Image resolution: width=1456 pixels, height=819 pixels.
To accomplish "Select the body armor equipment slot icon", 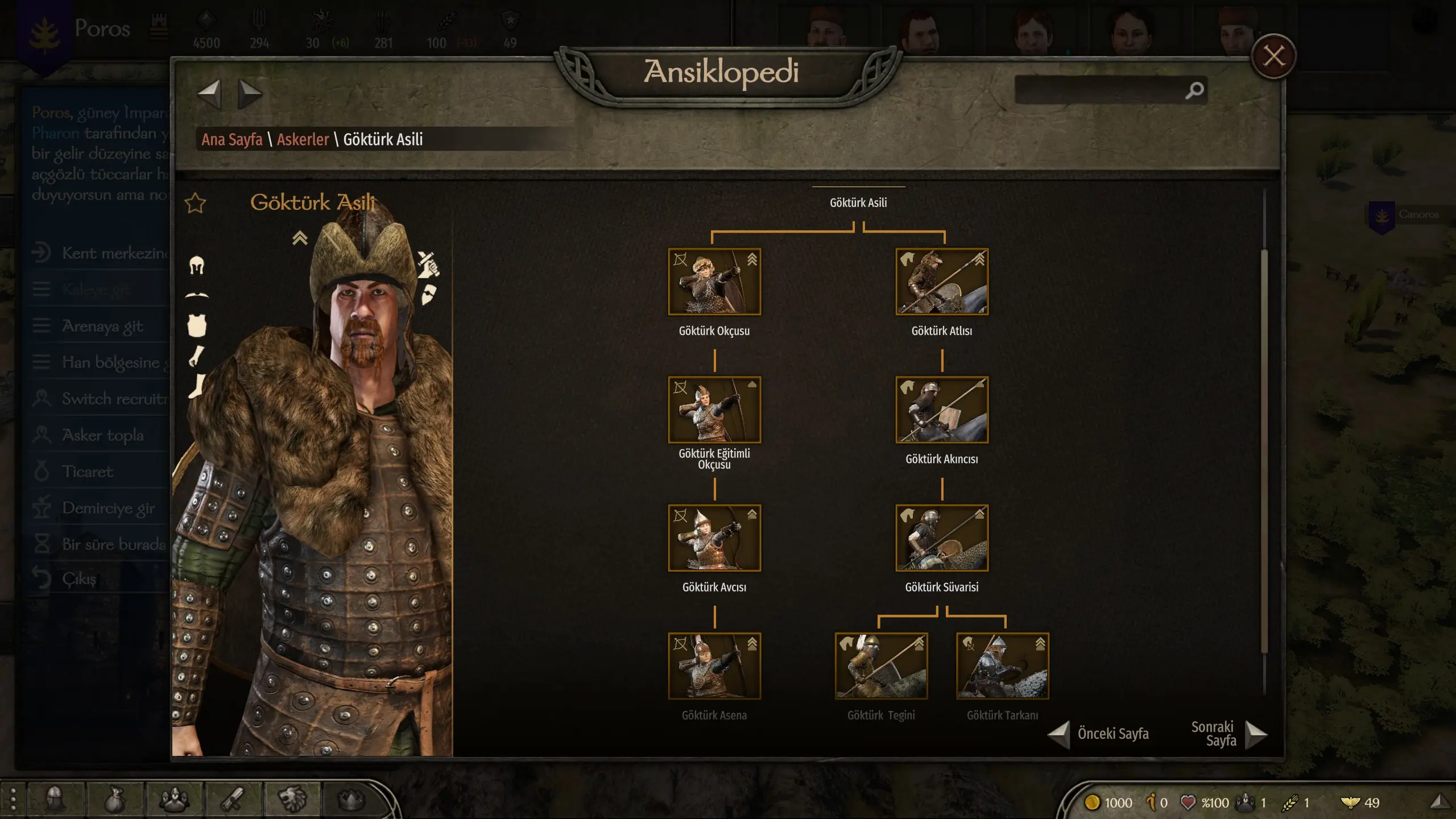I will click(197, 325).
